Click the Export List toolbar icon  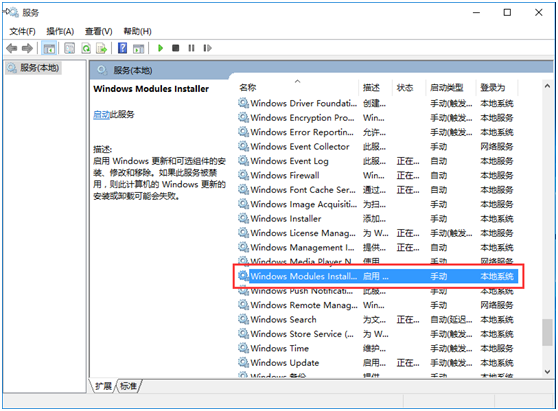coord(101,48)
